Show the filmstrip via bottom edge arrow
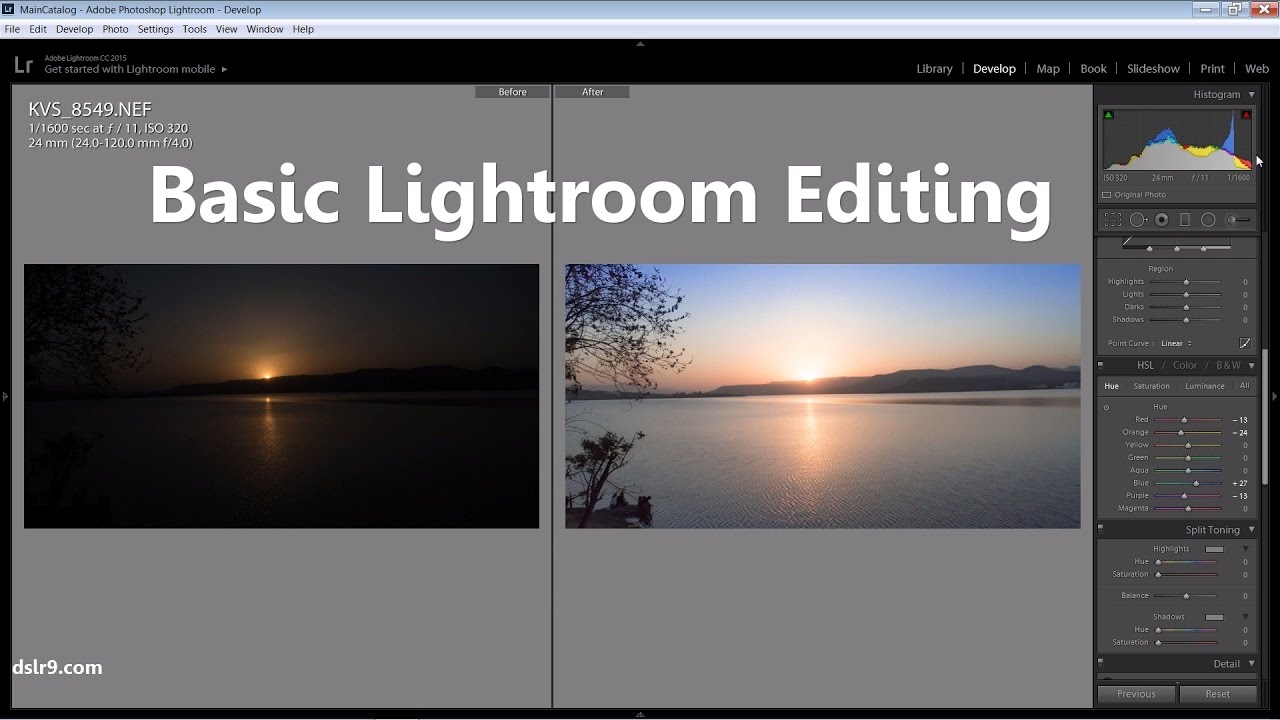Screen dimensions: 1280x720 pos(640,715)
